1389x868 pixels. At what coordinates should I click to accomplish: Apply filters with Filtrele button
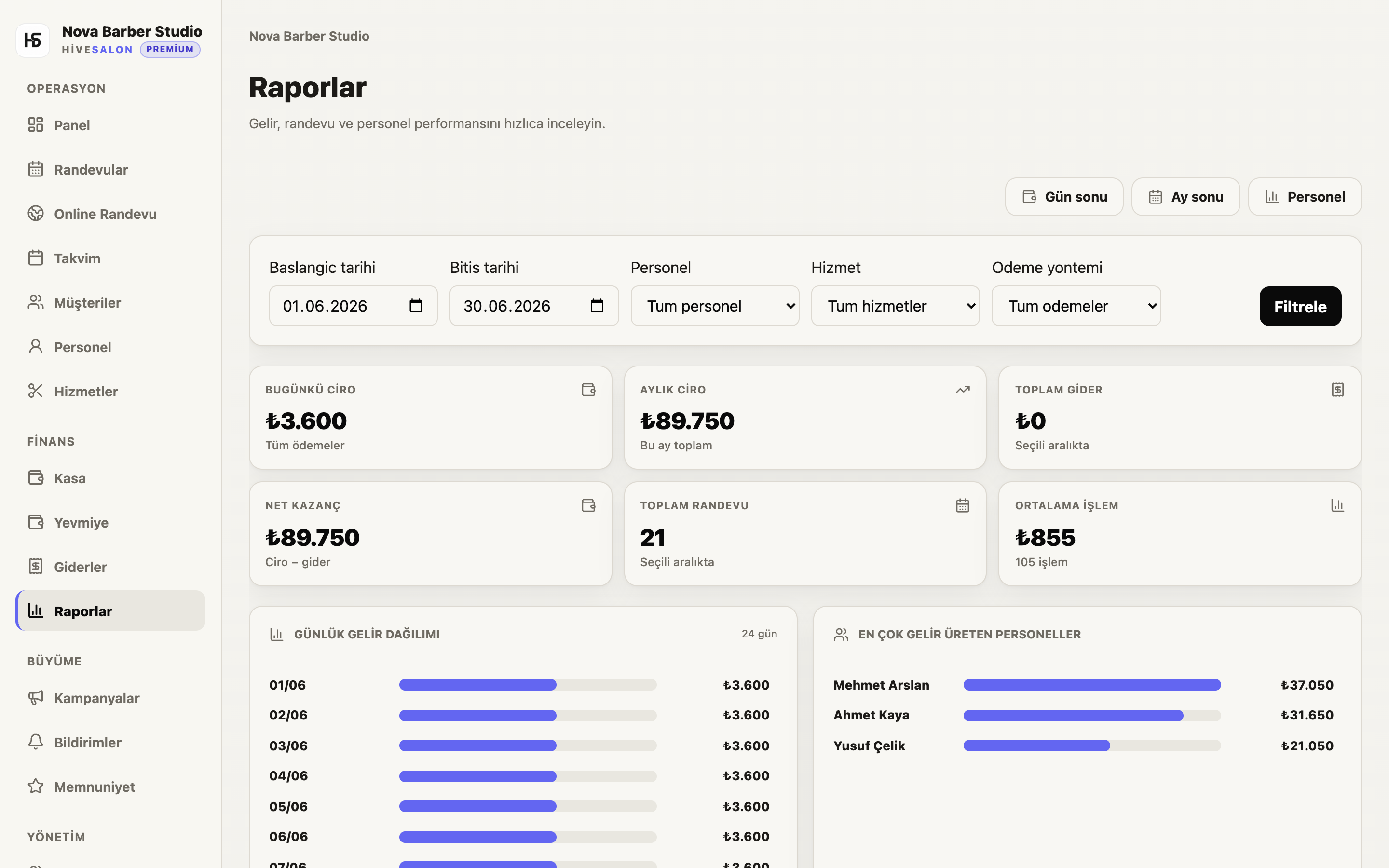click(1300, 307)
